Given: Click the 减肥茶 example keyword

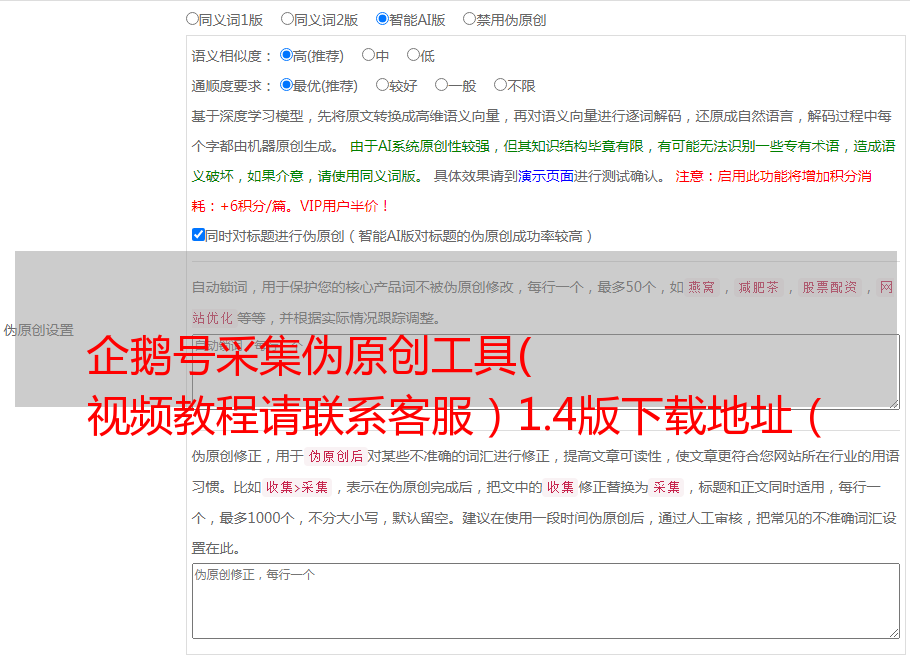Looking at the screenshot, I should click(x=758, y=287).
